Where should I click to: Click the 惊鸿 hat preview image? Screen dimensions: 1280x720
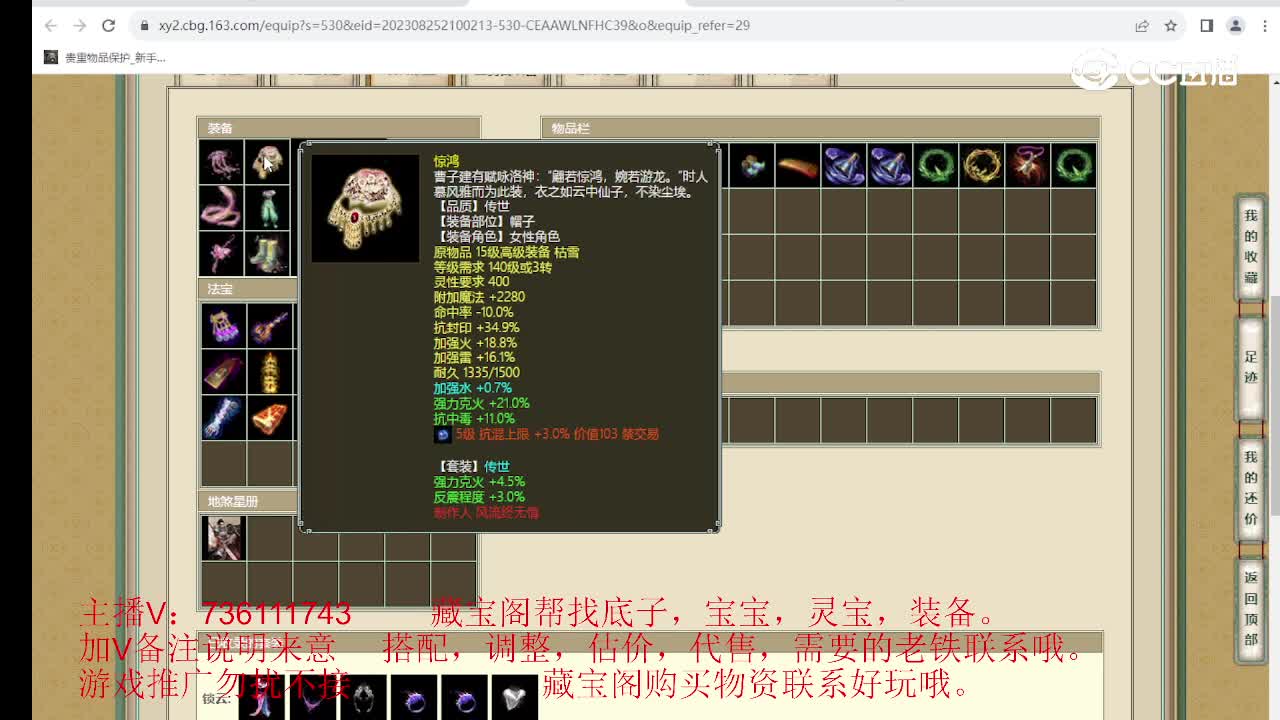tap(365, 208)
